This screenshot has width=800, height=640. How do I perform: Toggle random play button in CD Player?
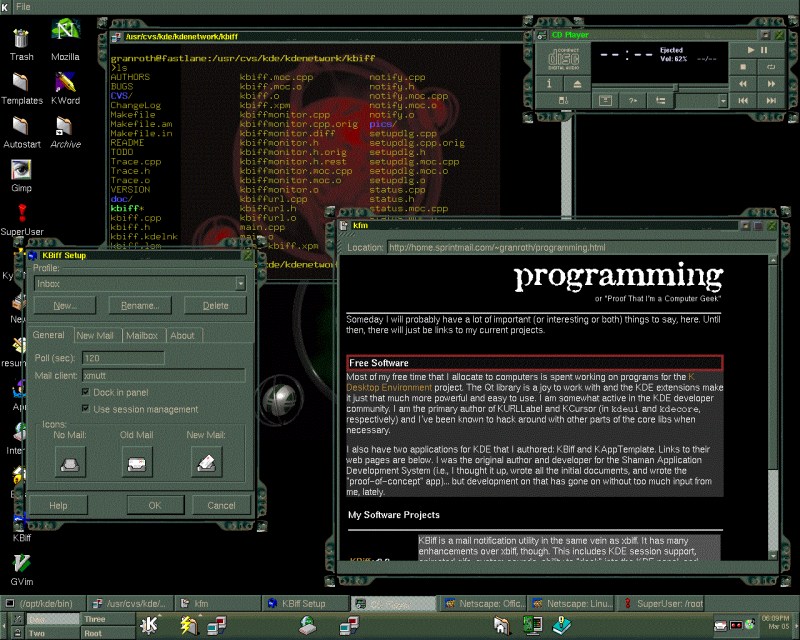tap(633, 101)
